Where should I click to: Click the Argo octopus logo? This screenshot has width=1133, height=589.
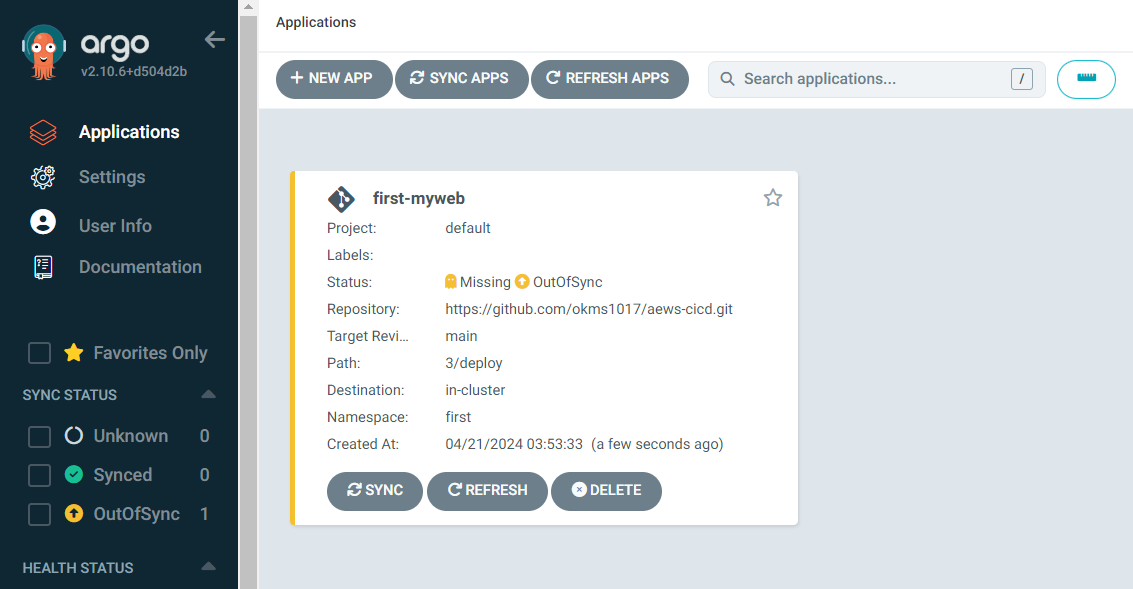(44, 52)
